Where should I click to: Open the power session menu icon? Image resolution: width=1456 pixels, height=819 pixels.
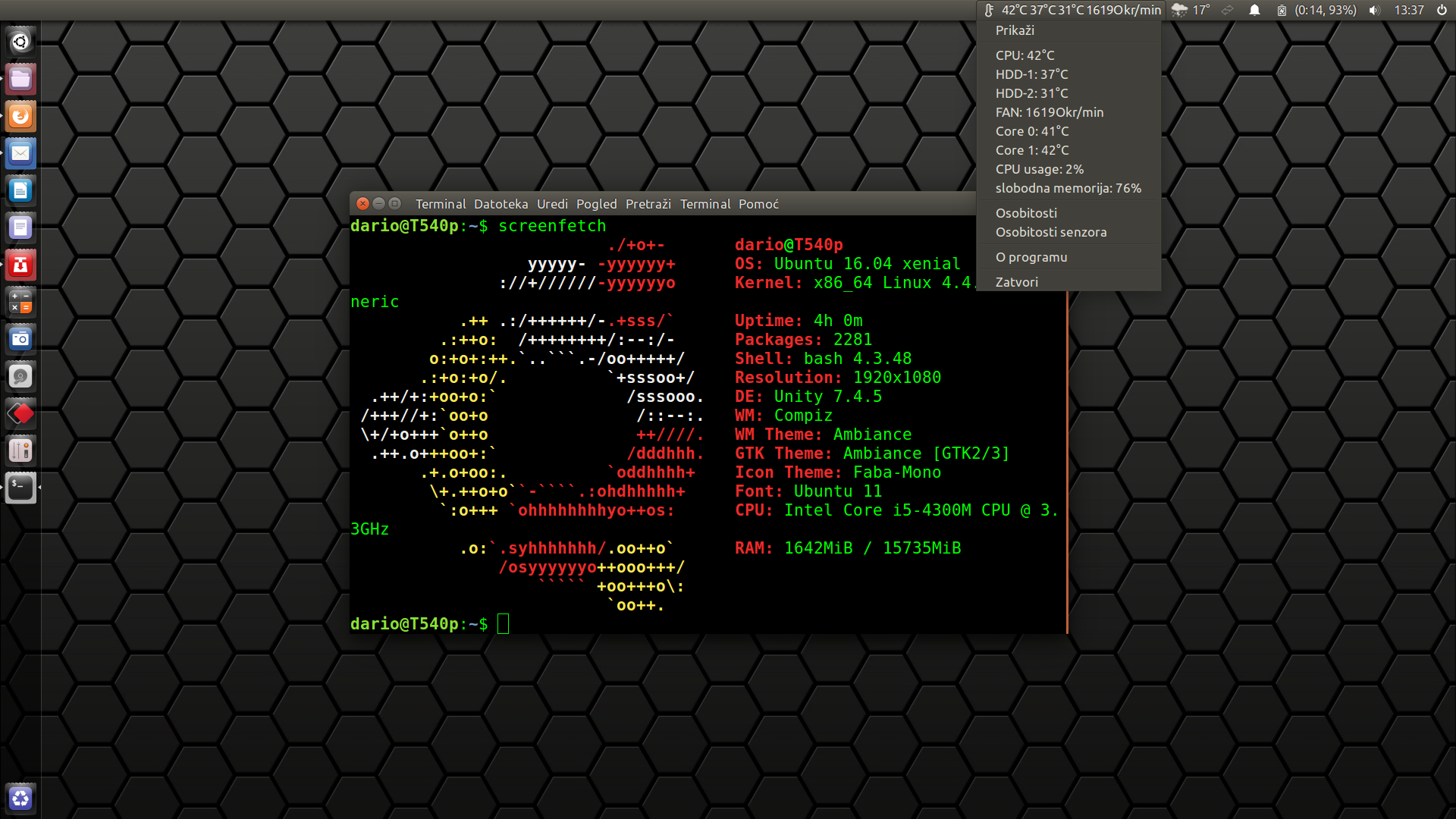[1441, 10]
